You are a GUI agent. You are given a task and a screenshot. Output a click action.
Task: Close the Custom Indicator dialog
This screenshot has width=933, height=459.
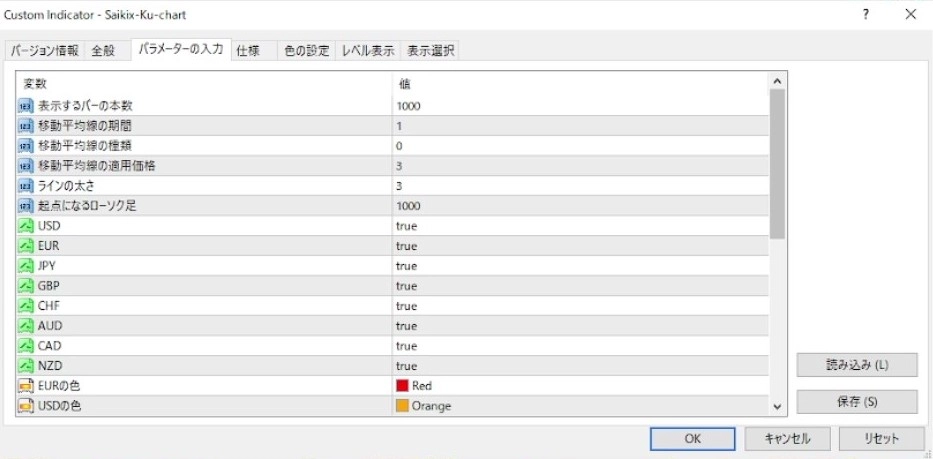tap(910, 15)
